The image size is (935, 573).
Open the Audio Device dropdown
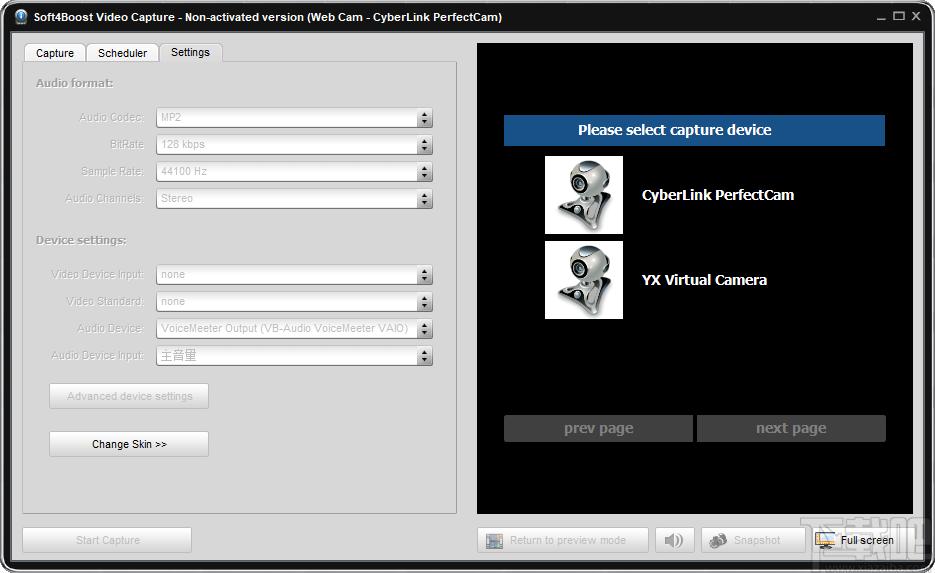(x=294, y=329)
